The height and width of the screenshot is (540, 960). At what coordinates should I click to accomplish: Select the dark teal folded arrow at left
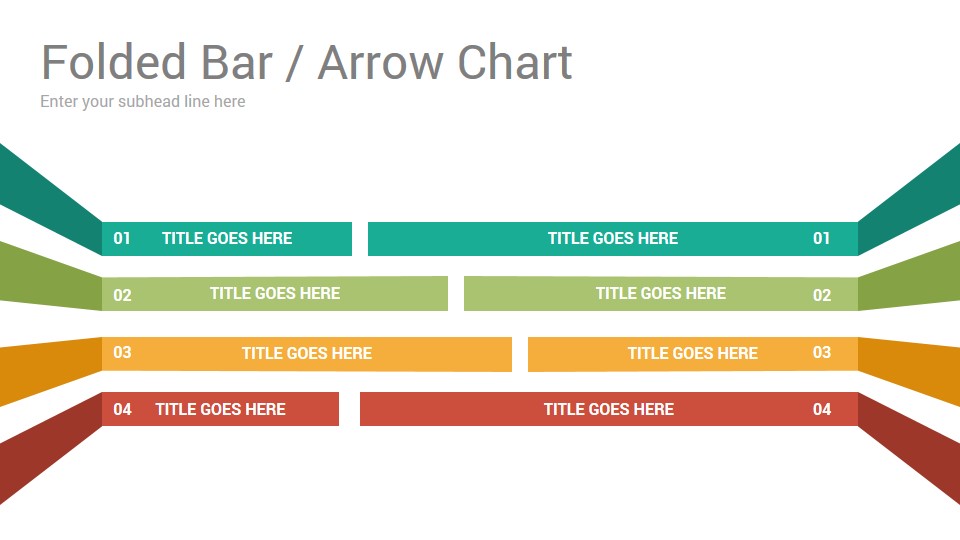coord(51,199)
